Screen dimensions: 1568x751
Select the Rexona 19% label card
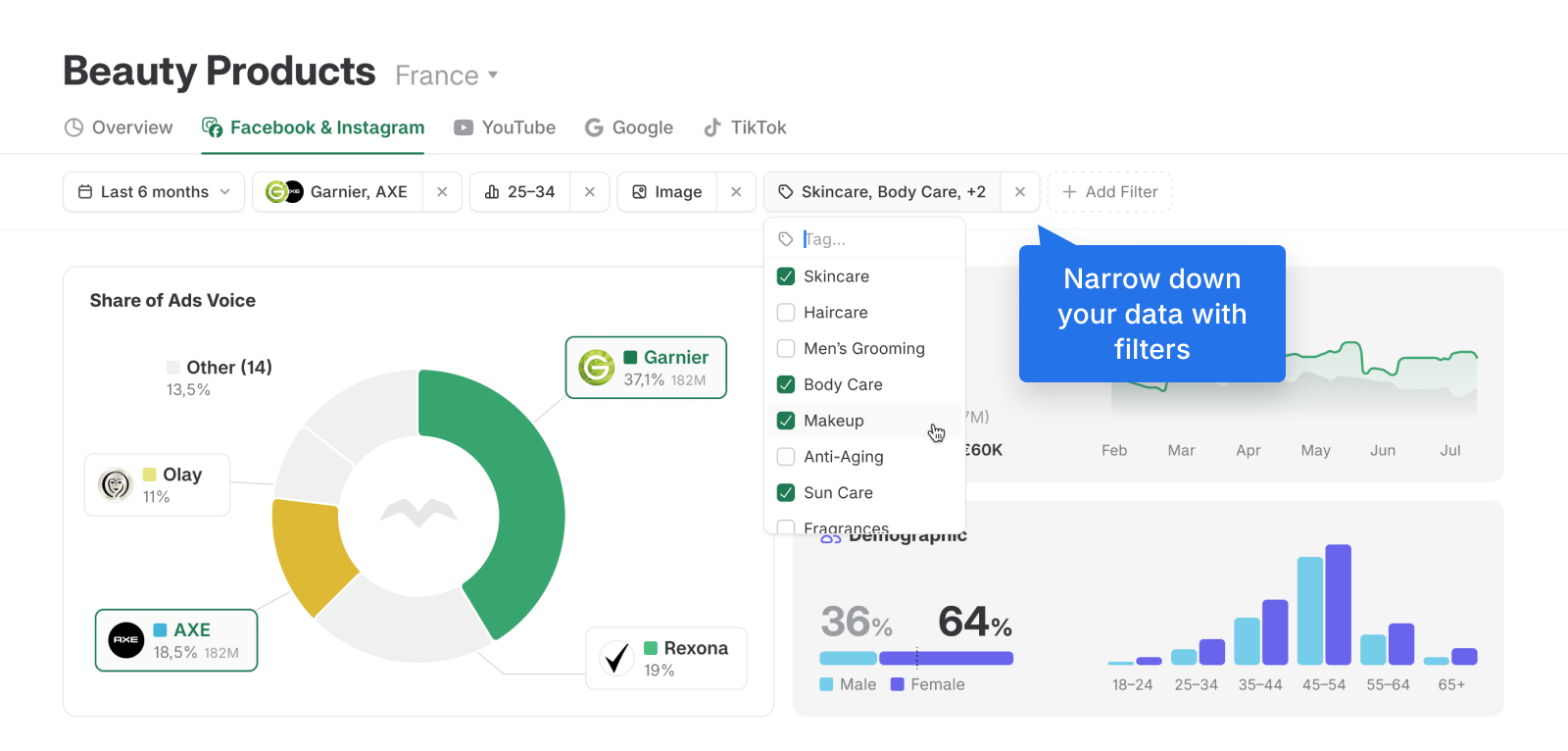click(x=666, y=658)
